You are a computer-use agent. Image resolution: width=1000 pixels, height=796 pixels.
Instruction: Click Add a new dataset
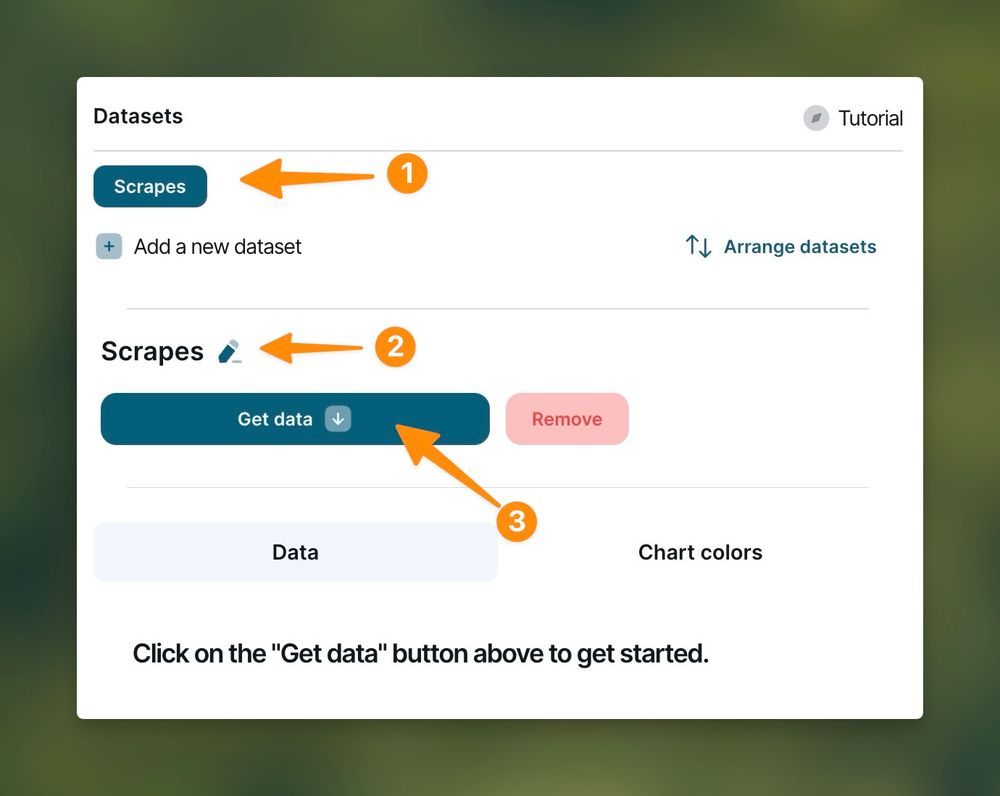(217, 246)
